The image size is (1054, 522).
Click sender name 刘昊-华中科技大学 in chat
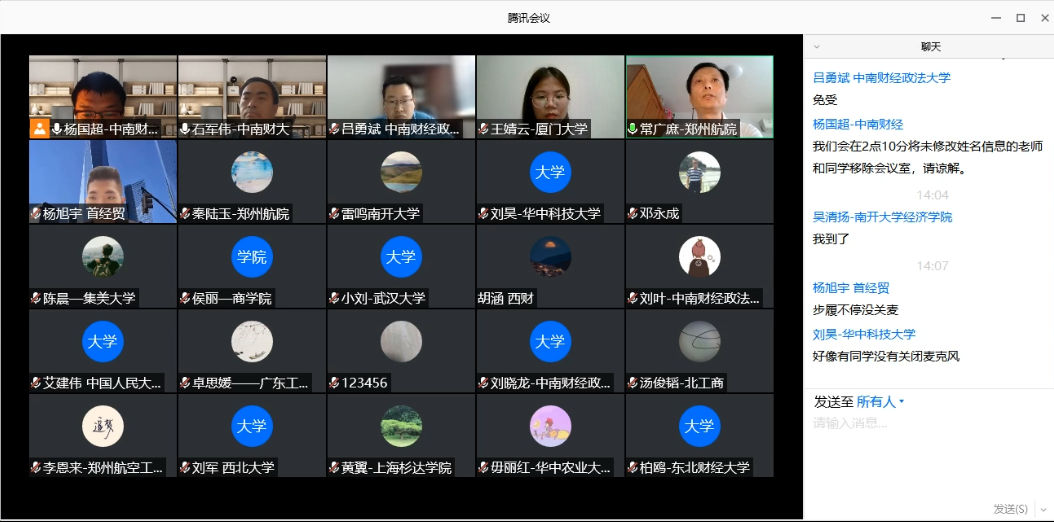(864, 334)
